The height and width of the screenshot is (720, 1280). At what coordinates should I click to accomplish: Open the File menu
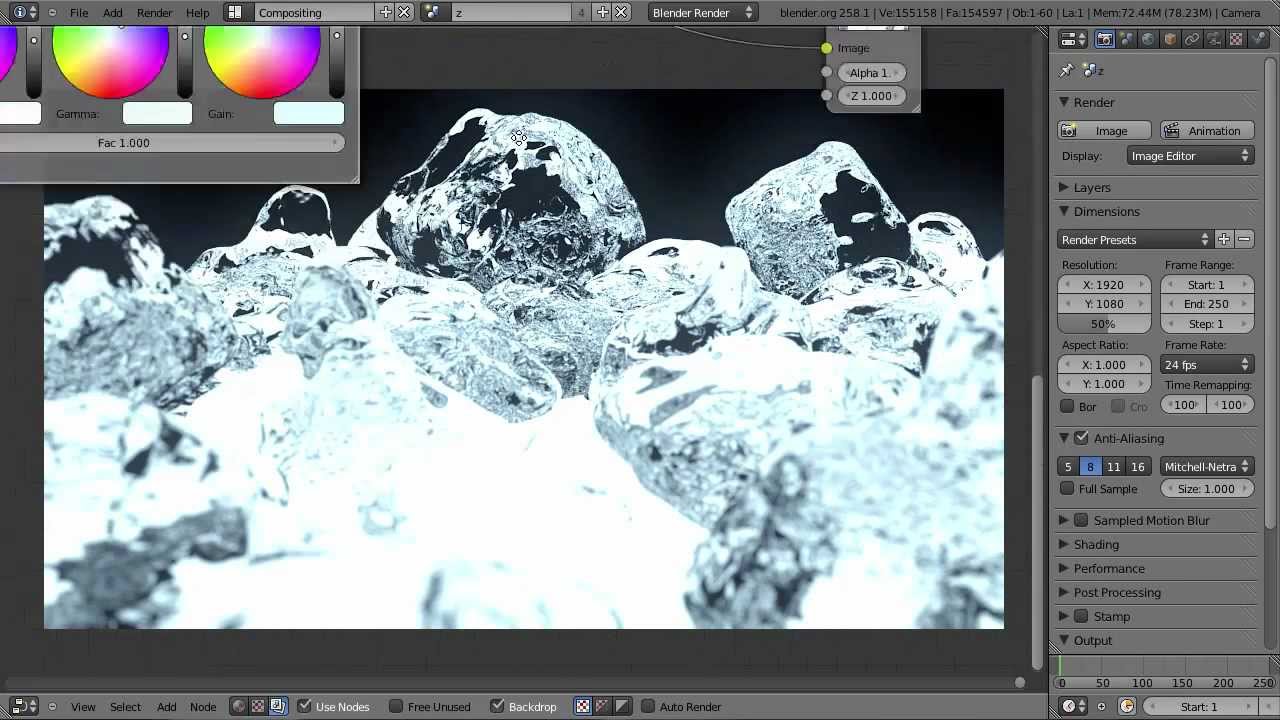79,12
